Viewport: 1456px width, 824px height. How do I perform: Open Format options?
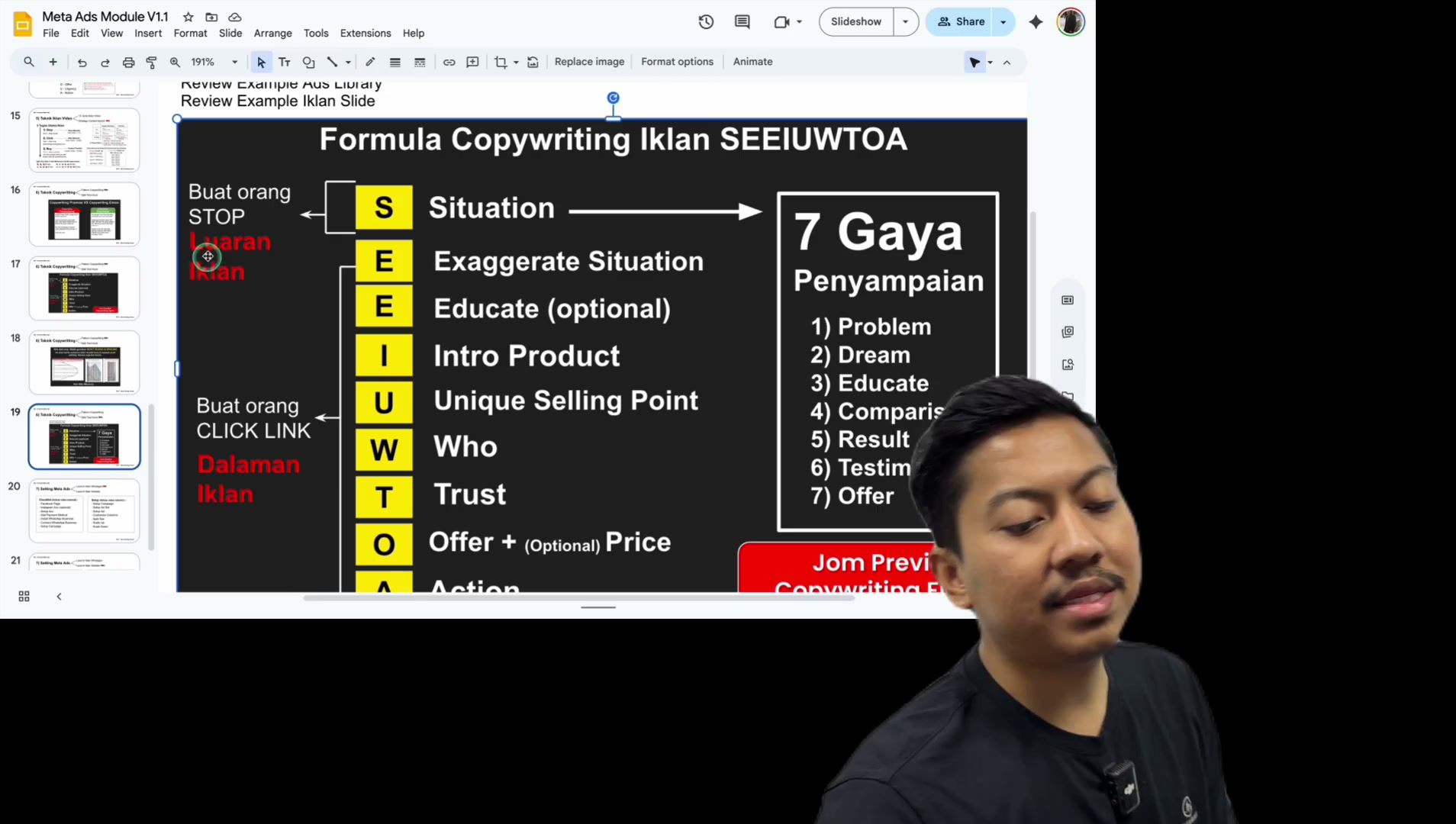pos(677,62)
